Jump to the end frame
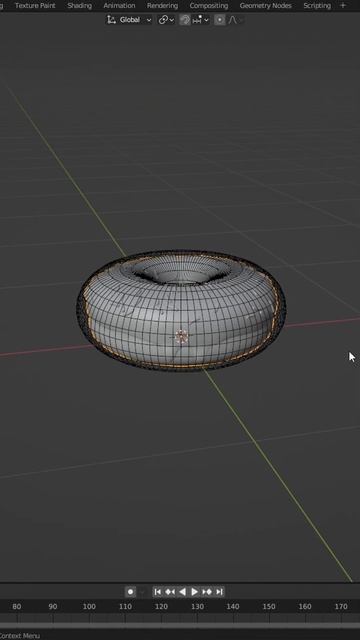The height and width of the screenshot is (640, 360). (219, 592)
